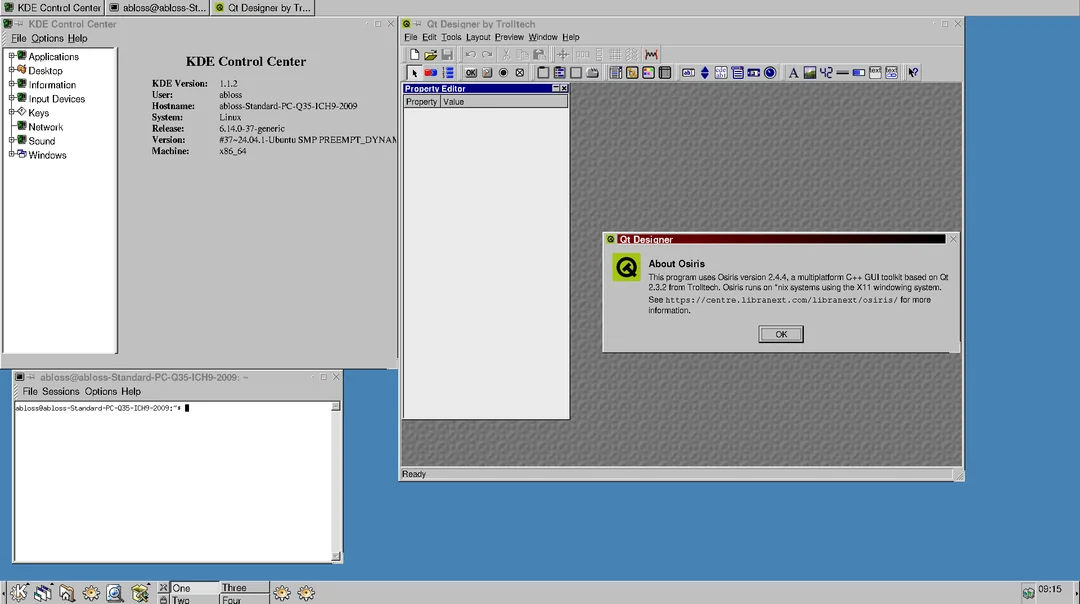Open the Tools menu in Qt Designer
Screen dimensions: 1080x604
[x=452, y=37]
